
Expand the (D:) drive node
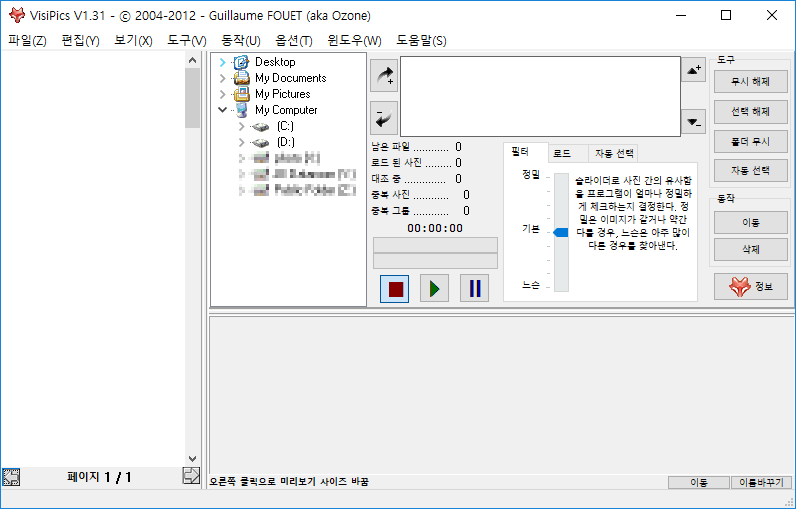coord(242,142)
